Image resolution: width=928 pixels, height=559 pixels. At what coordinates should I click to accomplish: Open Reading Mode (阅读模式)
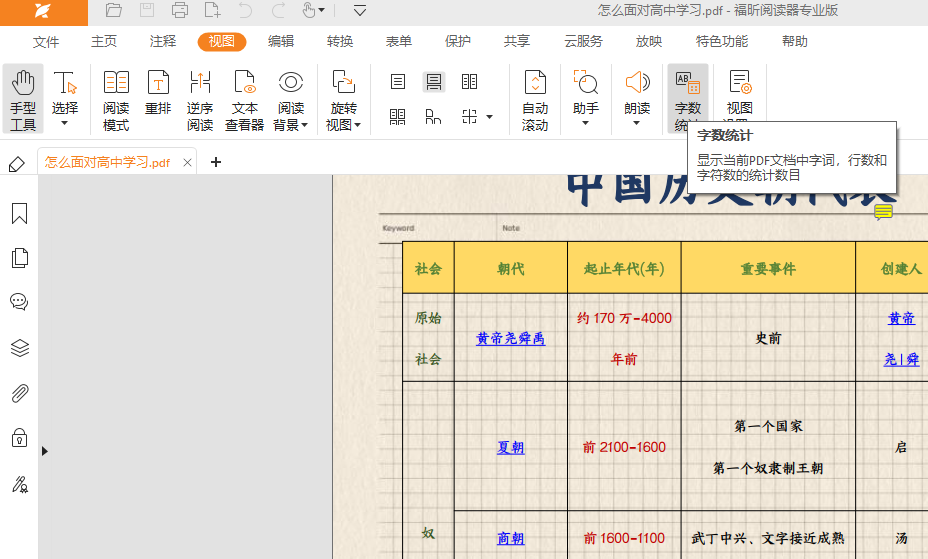[x=116, y=100]
